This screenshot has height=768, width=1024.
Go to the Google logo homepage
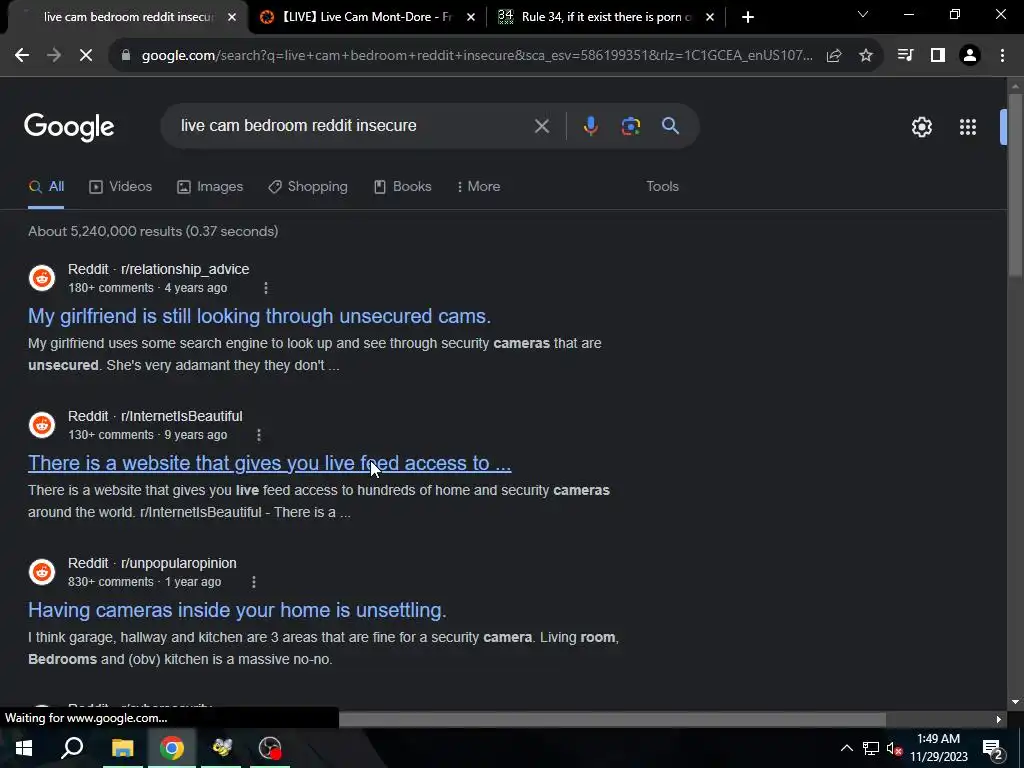[x=69, y=127]
